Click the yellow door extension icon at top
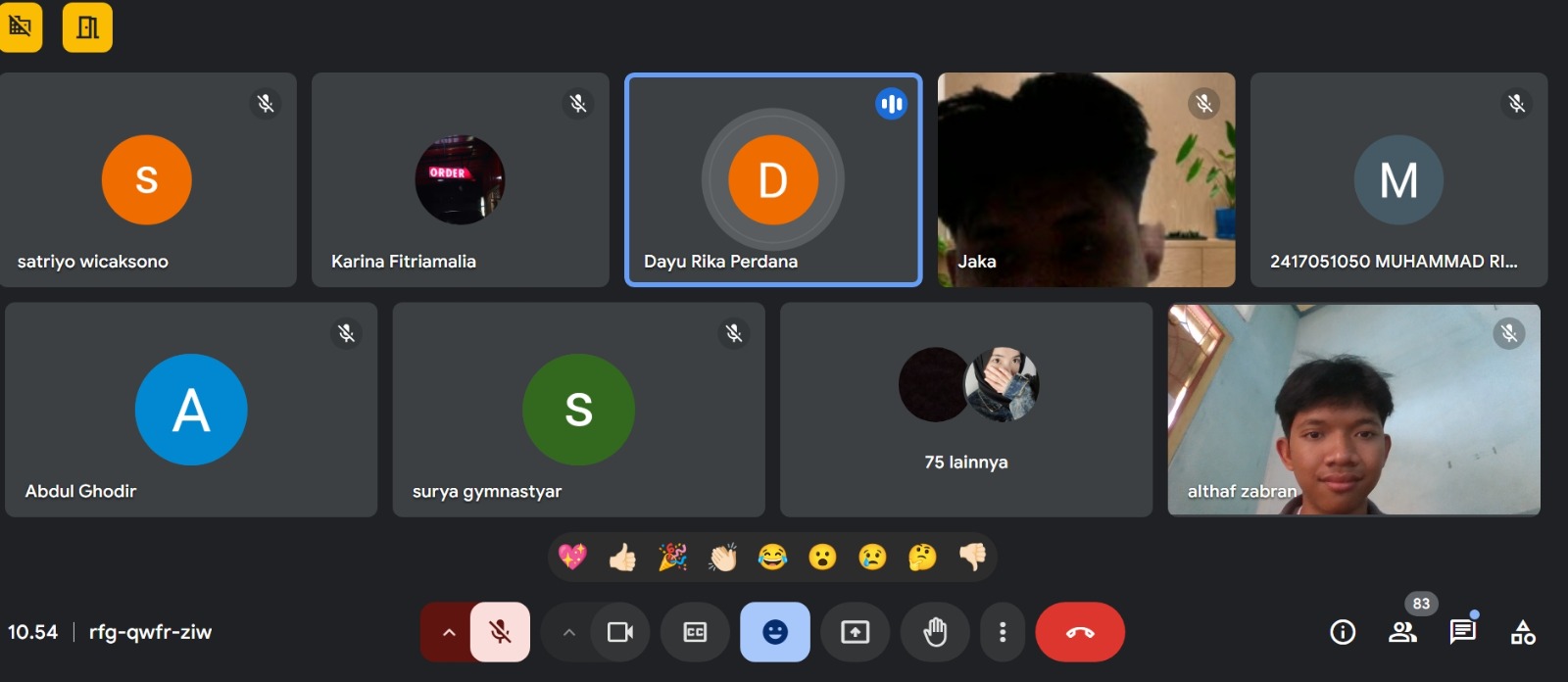Screen dimensions: 1568x682 tap(87, 26)
